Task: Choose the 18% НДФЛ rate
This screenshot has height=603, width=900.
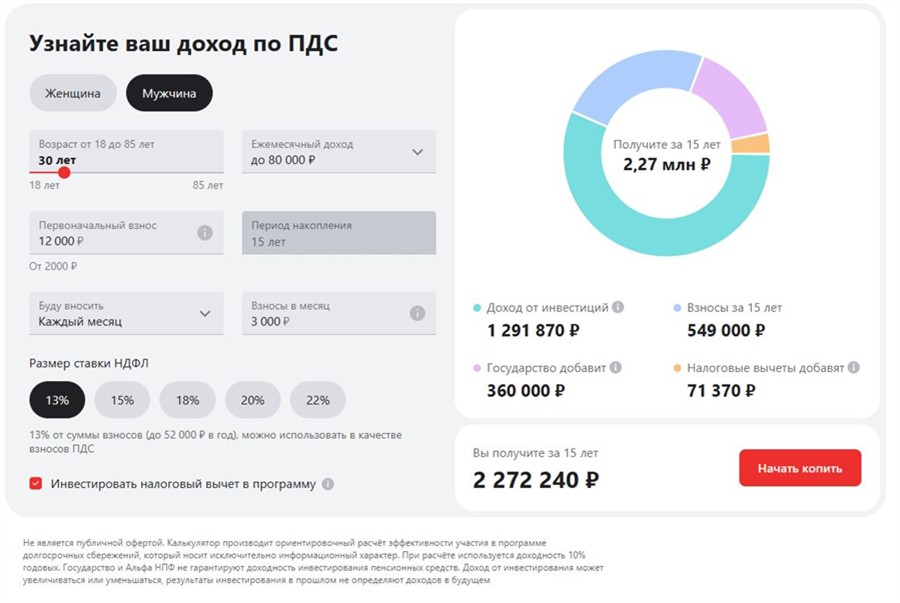Action: point(187,400)
